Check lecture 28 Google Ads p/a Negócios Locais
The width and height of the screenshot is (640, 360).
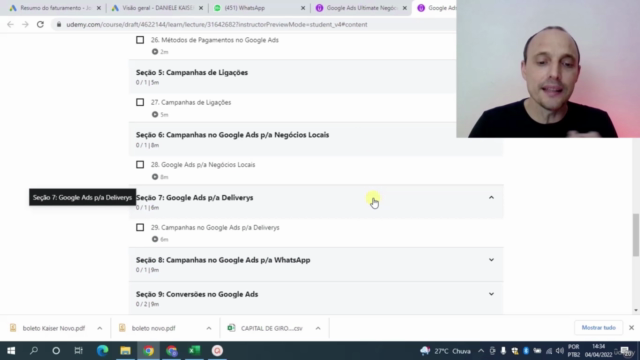140,164
